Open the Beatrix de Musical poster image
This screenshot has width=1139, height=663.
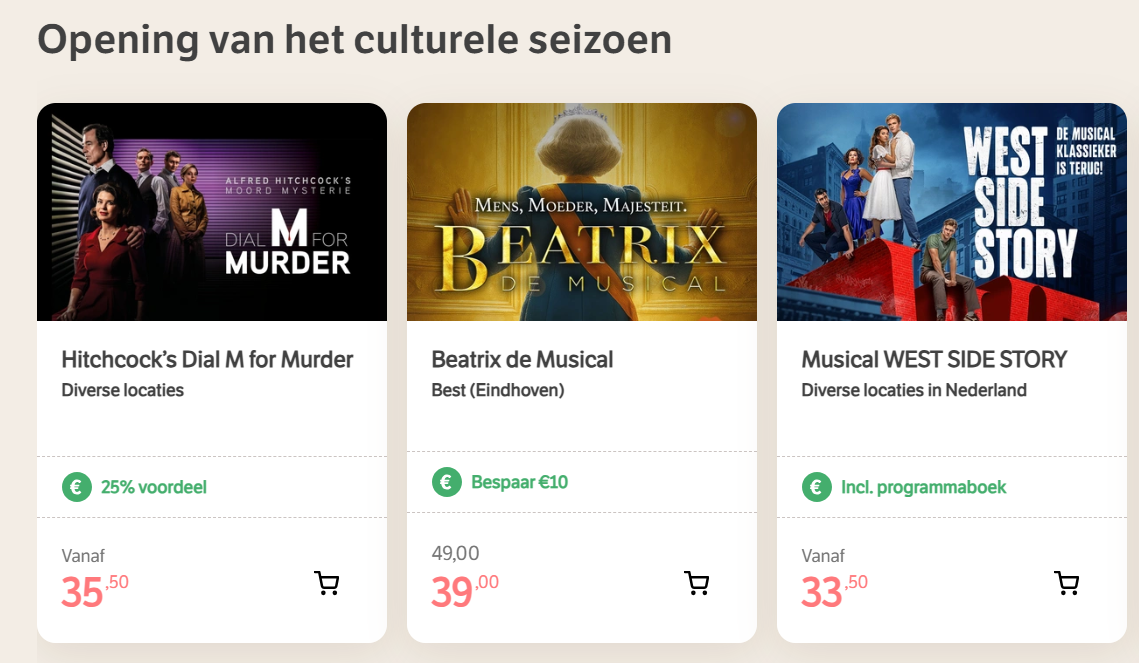click(582, 212)
